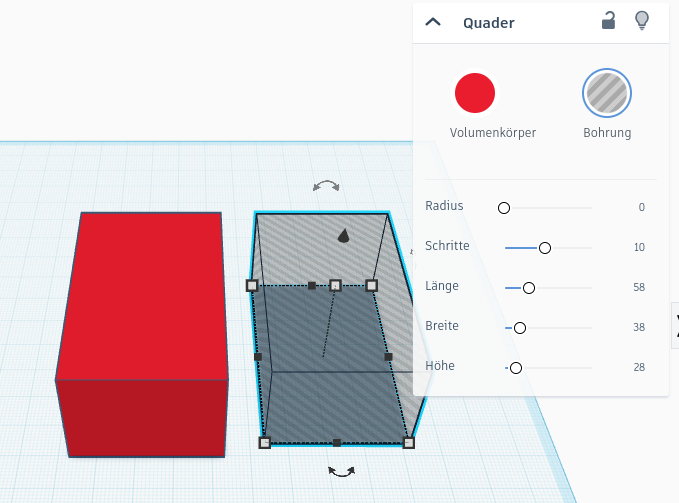This screenshot has height=503, width=679.
Task: Click the Schritte slider handle
Action: click(x=545, y=248)
